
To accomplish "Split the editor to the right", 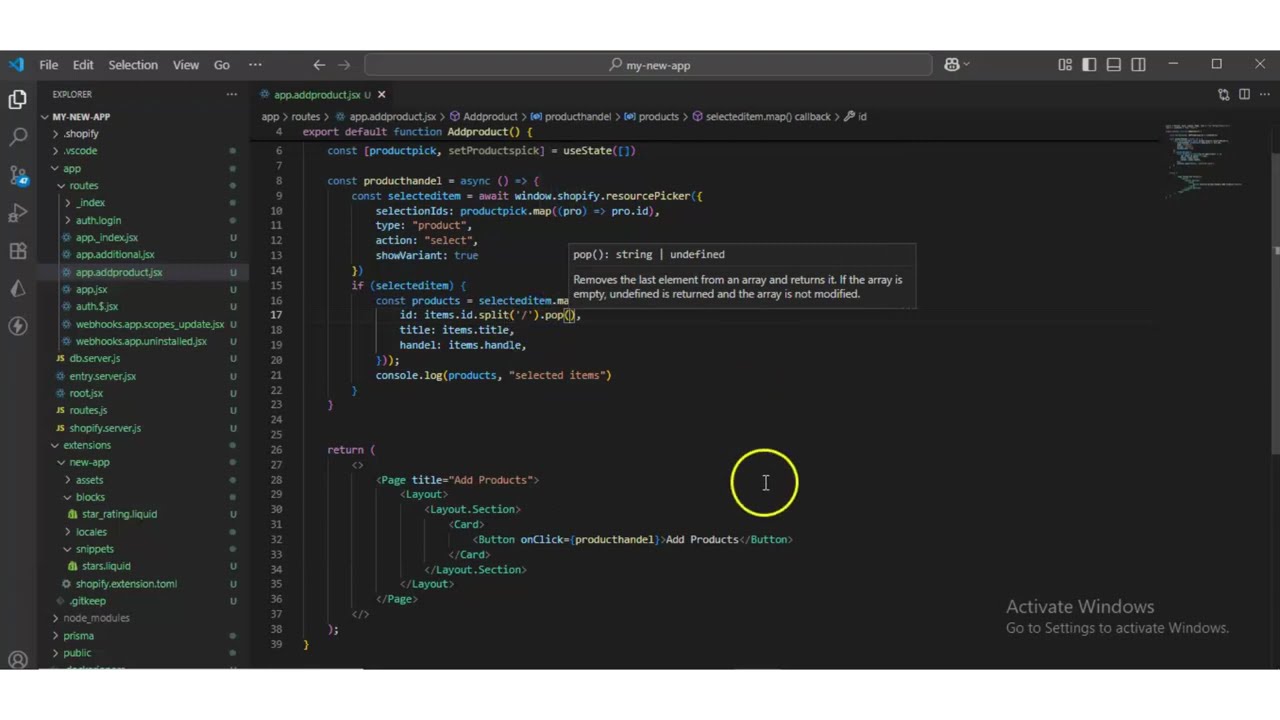I will click(x=1244, y=94).
